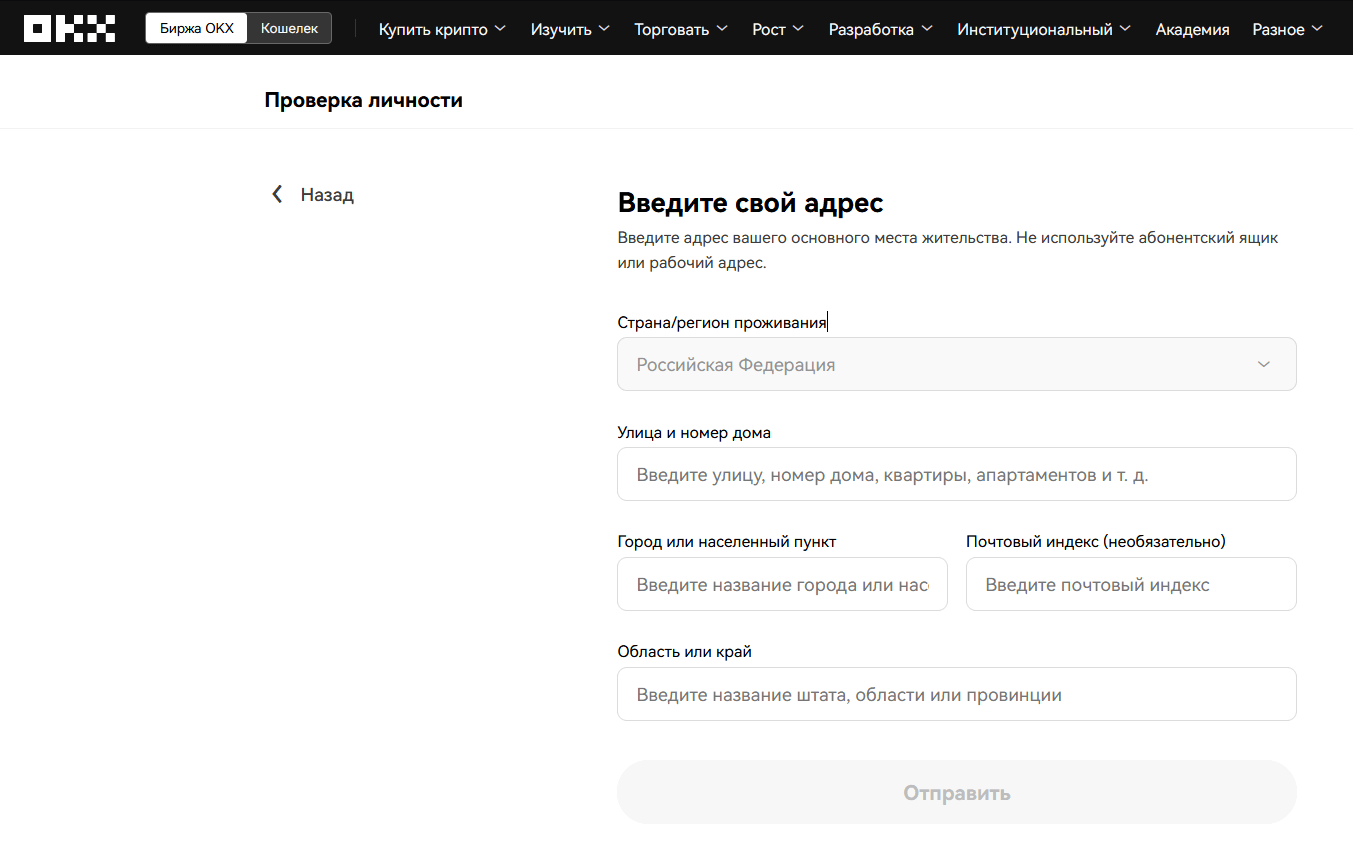Image resolution: width=1353 pixels, height=846 pixels.
Task: Open the Институциональный menu
Action: point(1044,29)
